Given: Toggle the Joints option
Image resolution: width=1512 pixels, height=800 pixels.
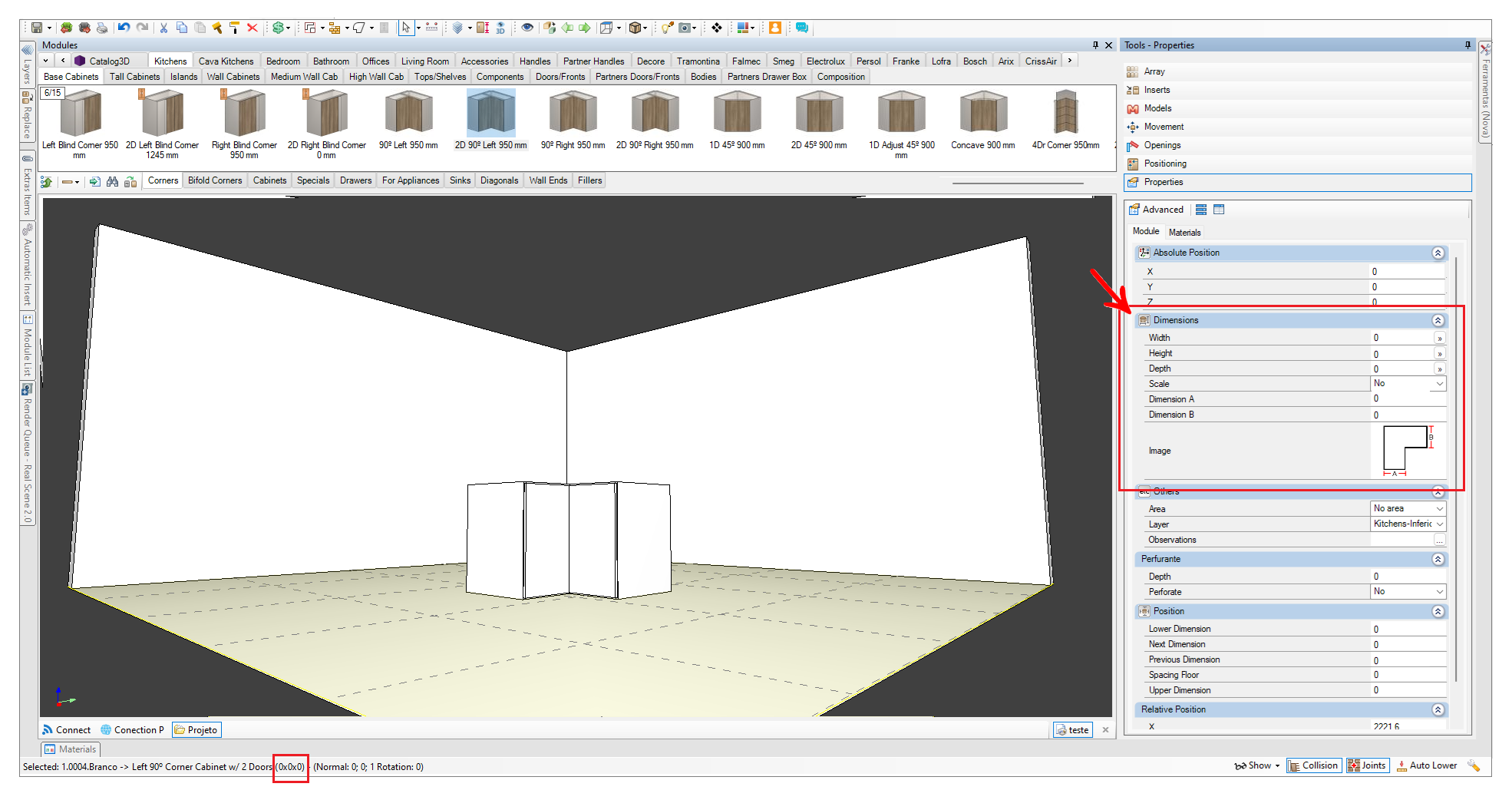Looking at the screenshot, I should (1367, 765).
